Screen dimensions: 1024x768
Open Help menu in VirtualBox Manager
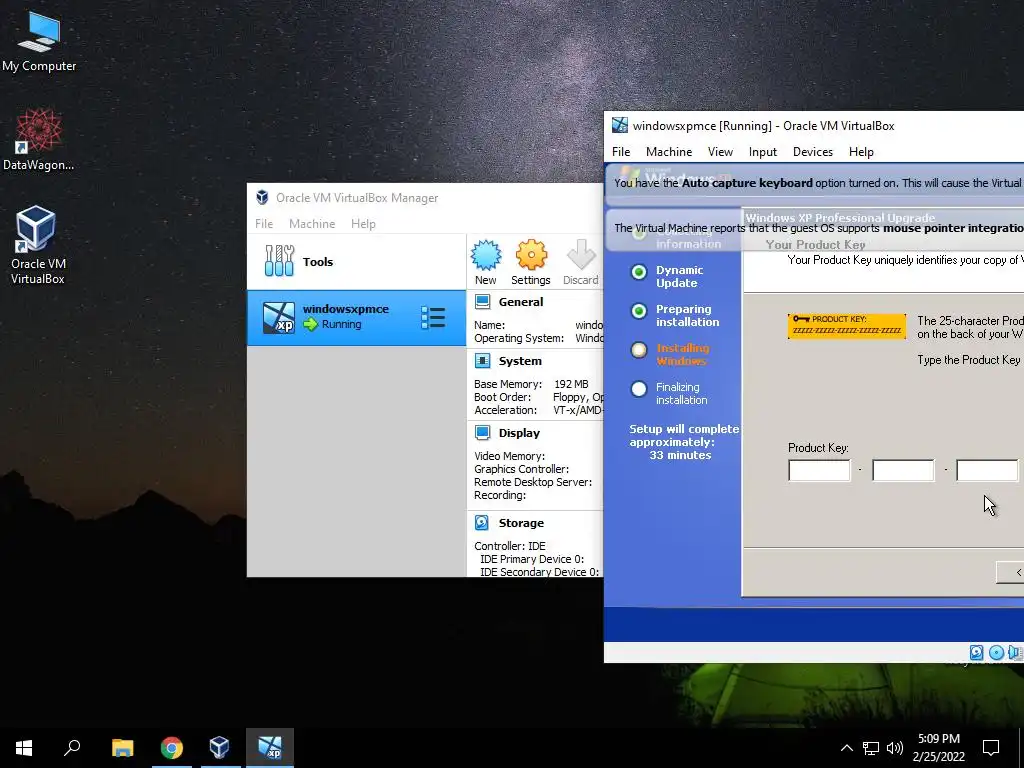363,223
